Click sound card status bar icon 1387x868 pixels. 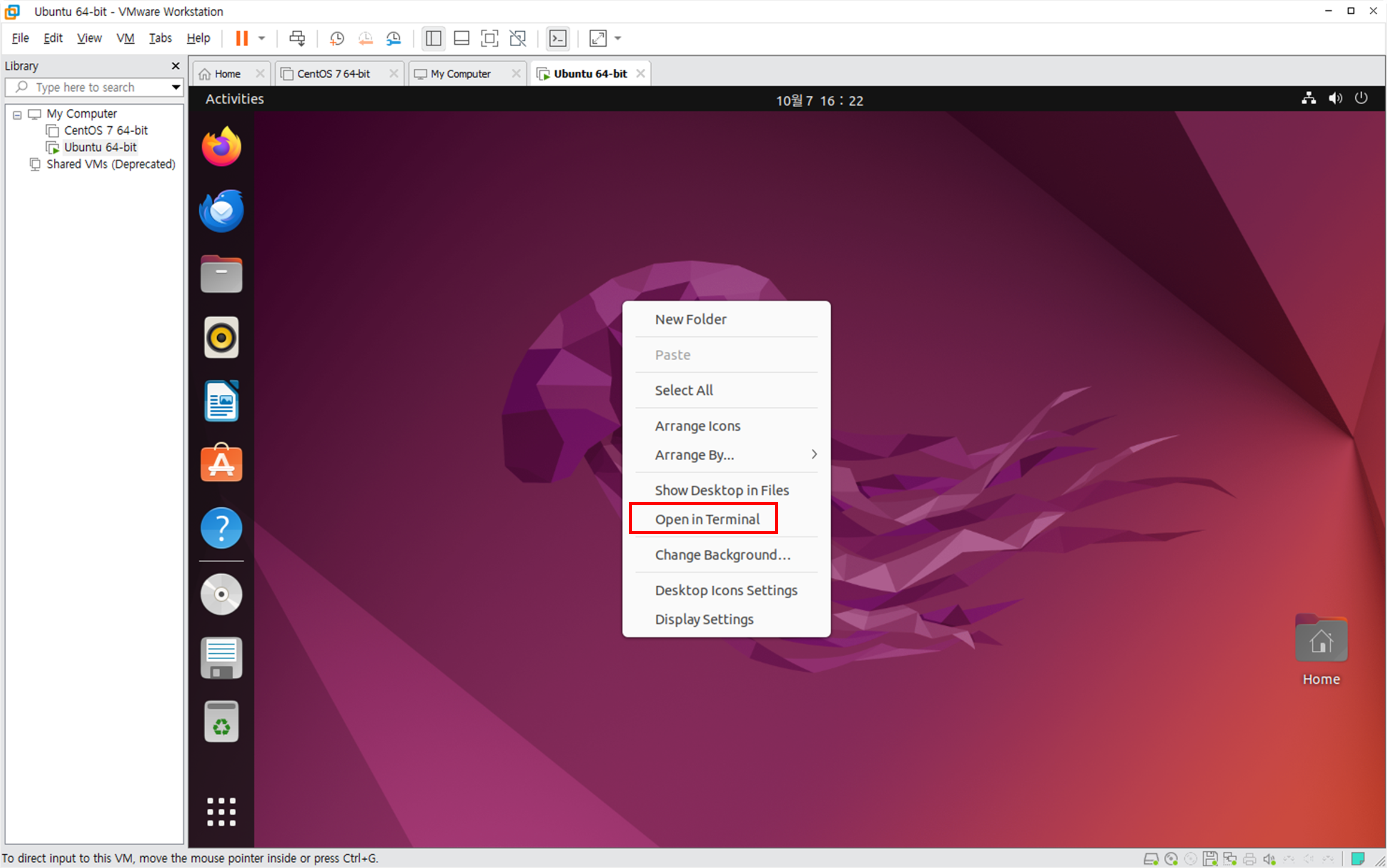click(x=1269, y=859)
